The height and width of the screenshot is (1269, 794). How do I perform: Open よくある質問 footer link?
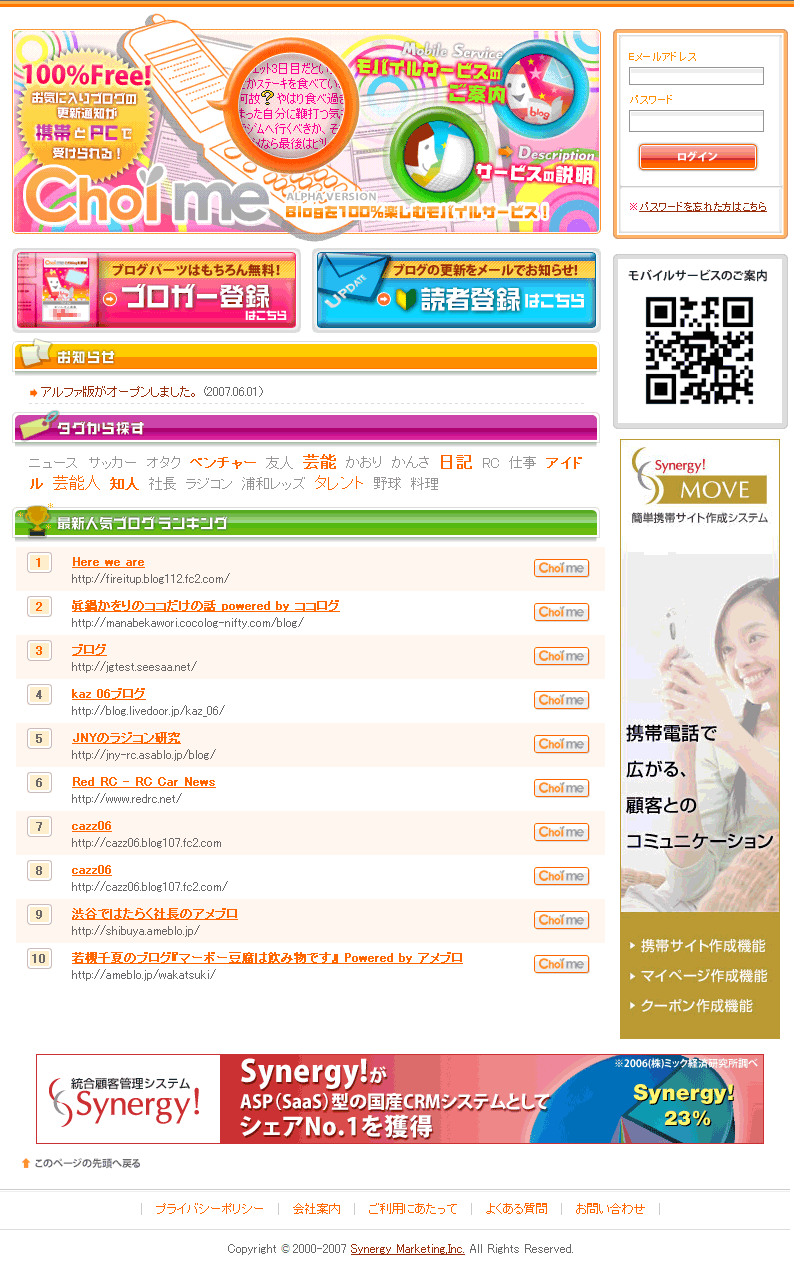pos(516,1209)
